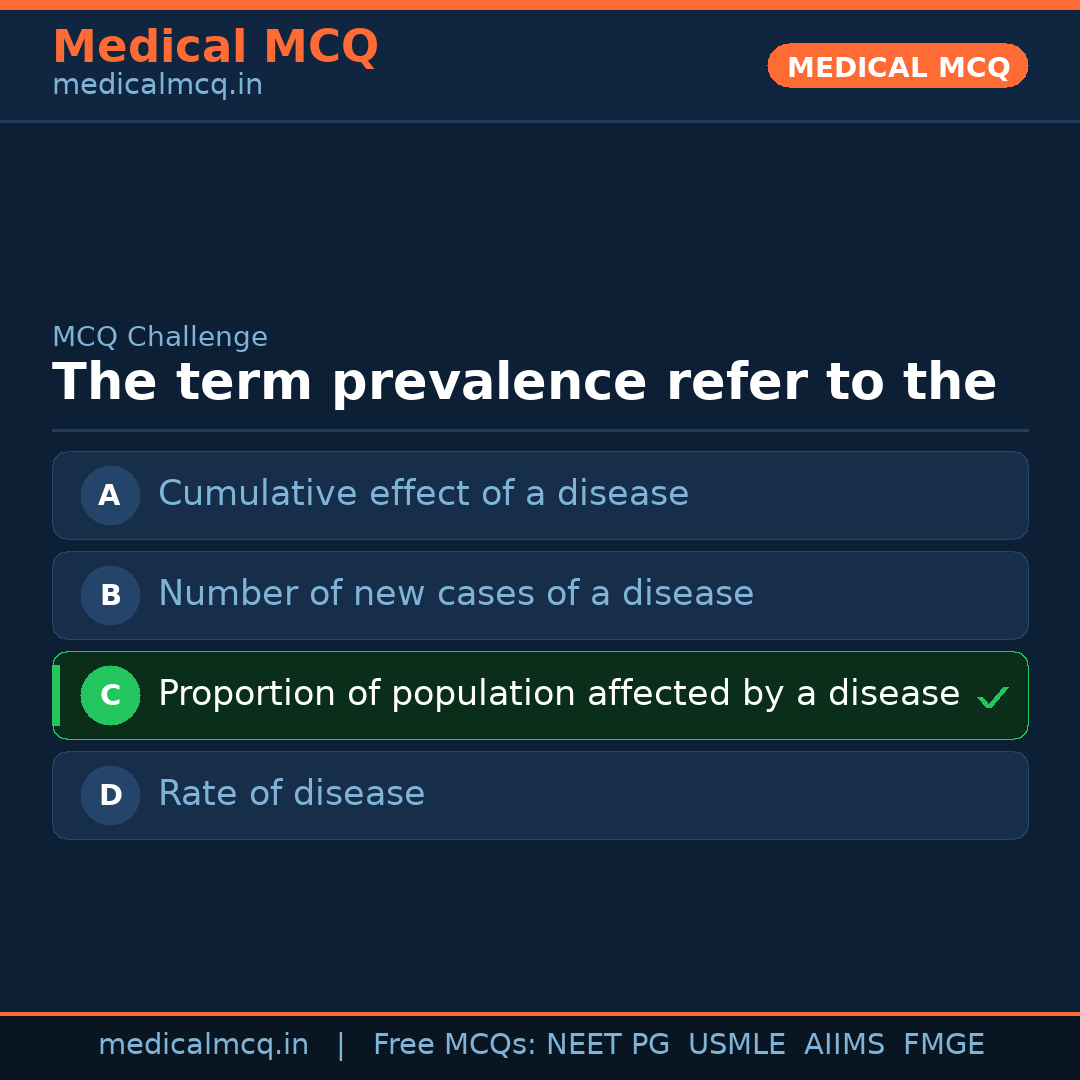The height and width of the screenshot is (1080, 1080).
Task: Click the green C circle badge
Action: 110,695
